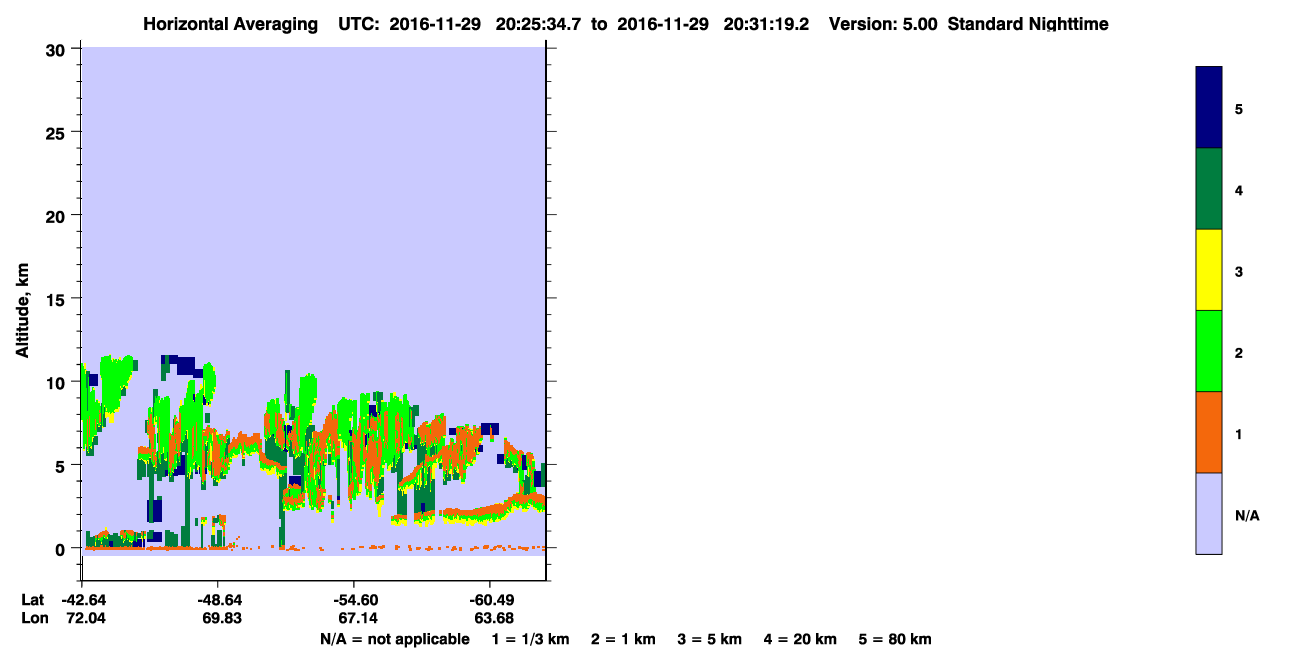1300x667 pixels.
Task: Click the latitude value '-42.64'
Action: coord(82,599)
